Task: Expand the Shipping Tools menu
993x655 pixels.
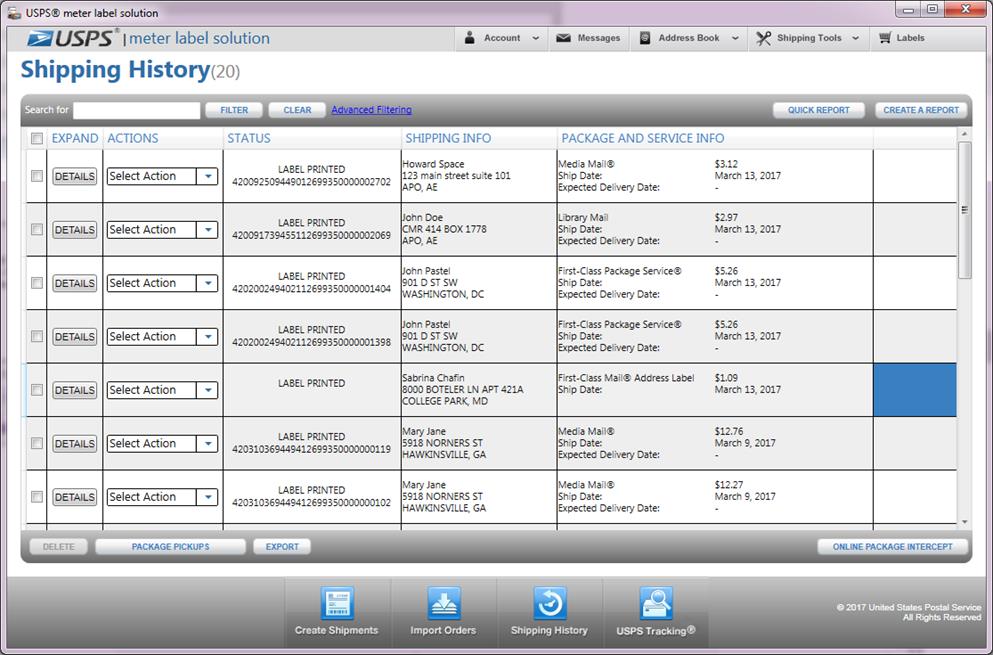Action: [x=809, y=38]
